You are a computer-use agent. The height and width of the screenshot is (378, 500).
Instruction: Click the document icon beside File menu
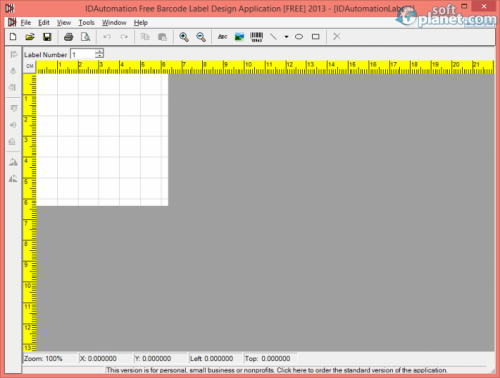(x=12, y=22)
